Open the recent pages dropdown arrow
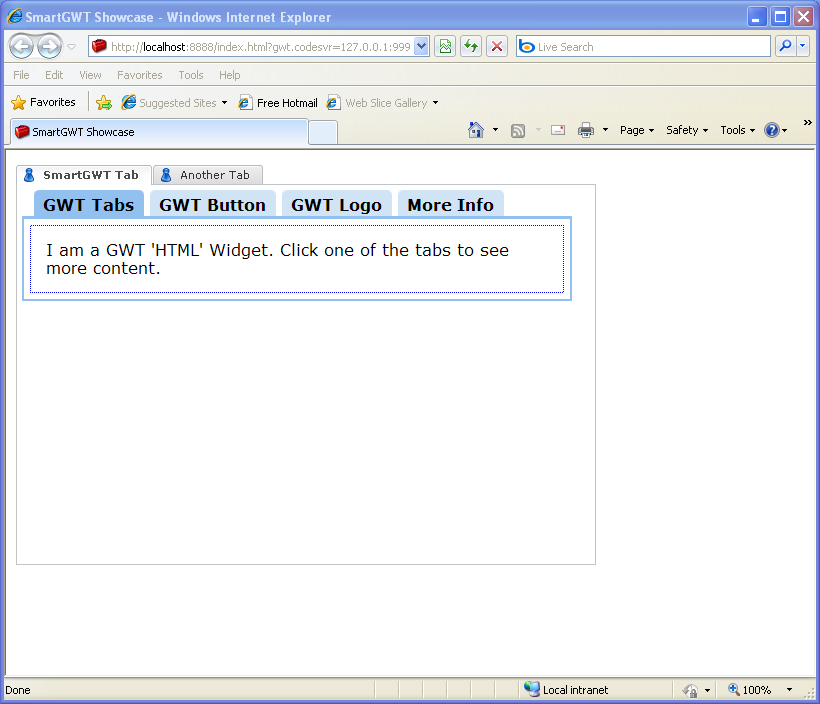 72,47
